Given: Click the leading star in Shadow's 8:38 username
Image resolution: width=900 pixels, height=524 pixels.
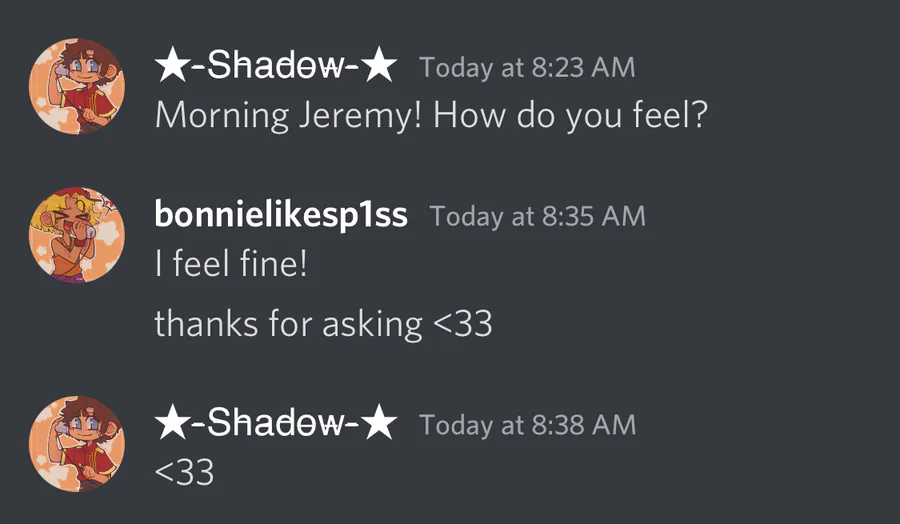Looking at the screenshot, I should 172,424.
